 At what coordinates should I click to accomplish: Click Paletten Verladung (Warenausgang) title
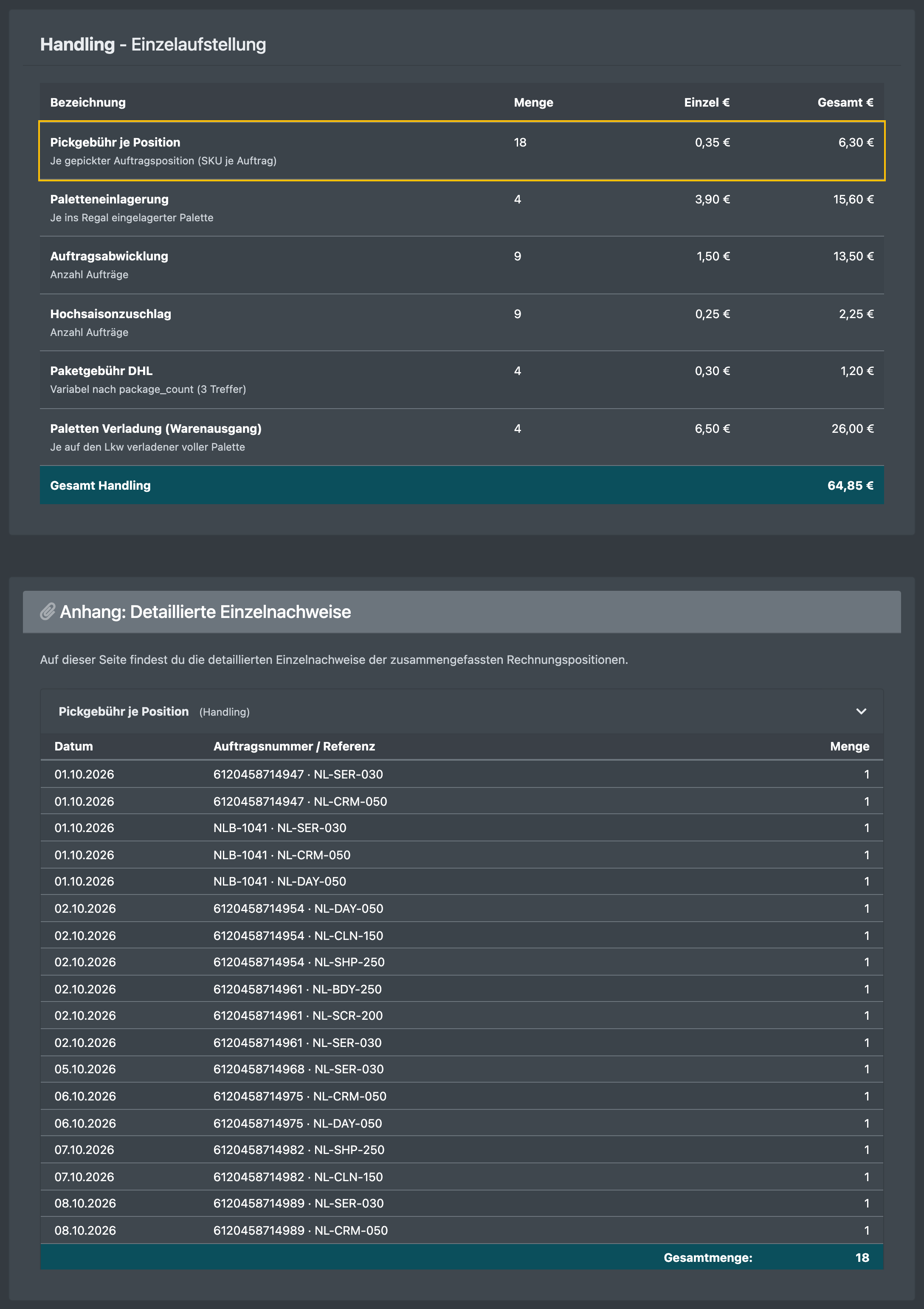[x=155, y=429]
